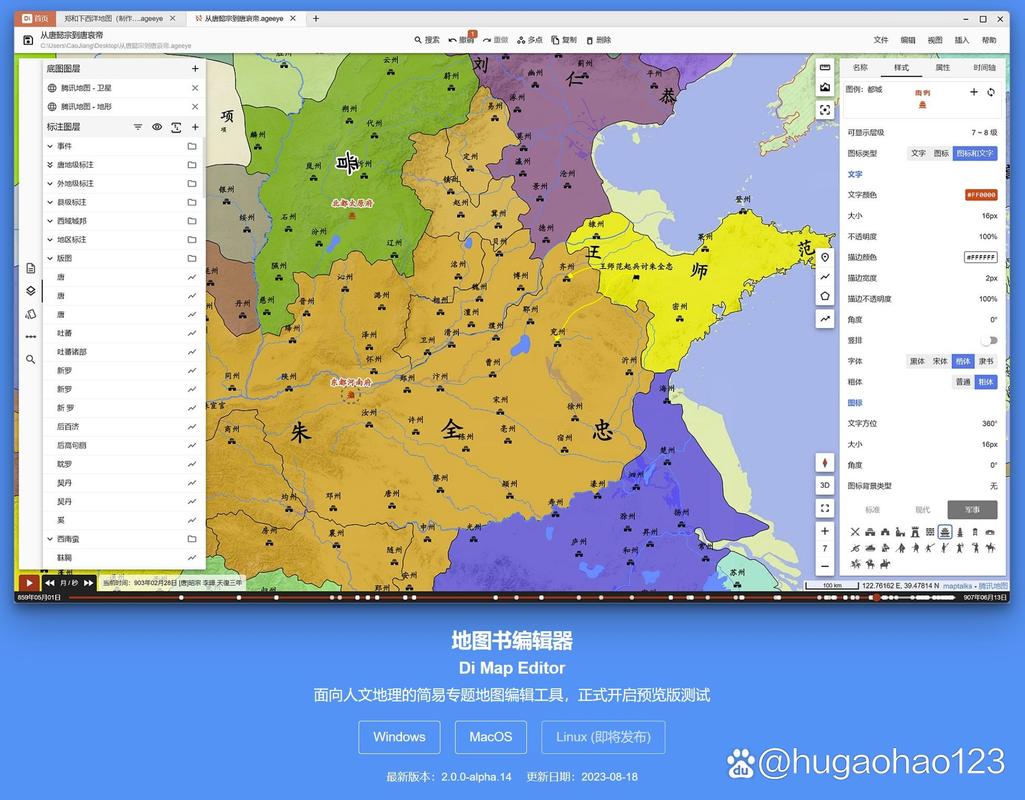Open the document page sidebar icon
The height and width of the screenshot is (800, 1025).
tap(31, 268)
